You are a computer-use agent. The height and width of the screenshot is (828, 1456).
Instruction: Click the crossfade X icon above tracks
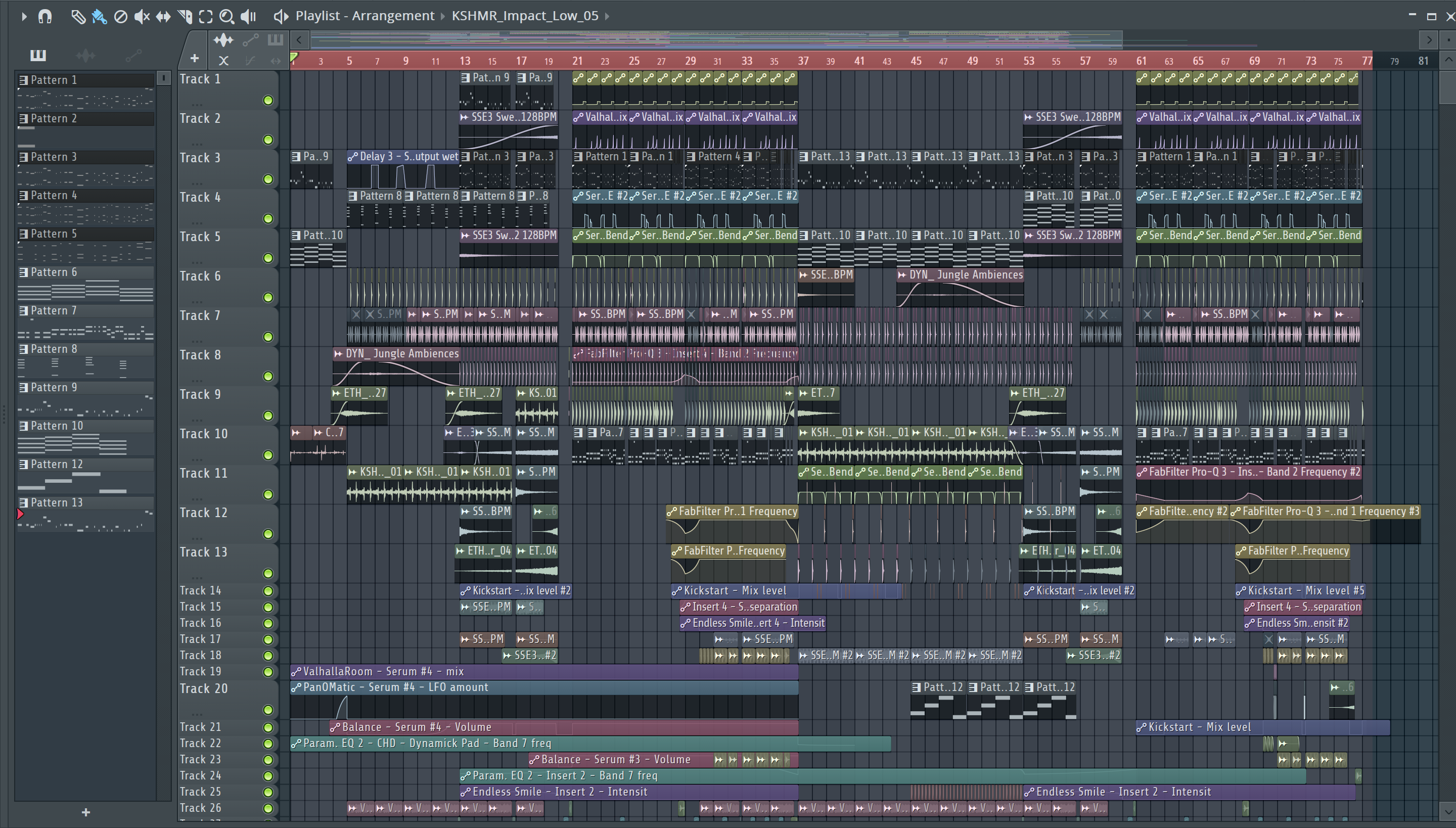pyautogui.click(x=223, y=60)
